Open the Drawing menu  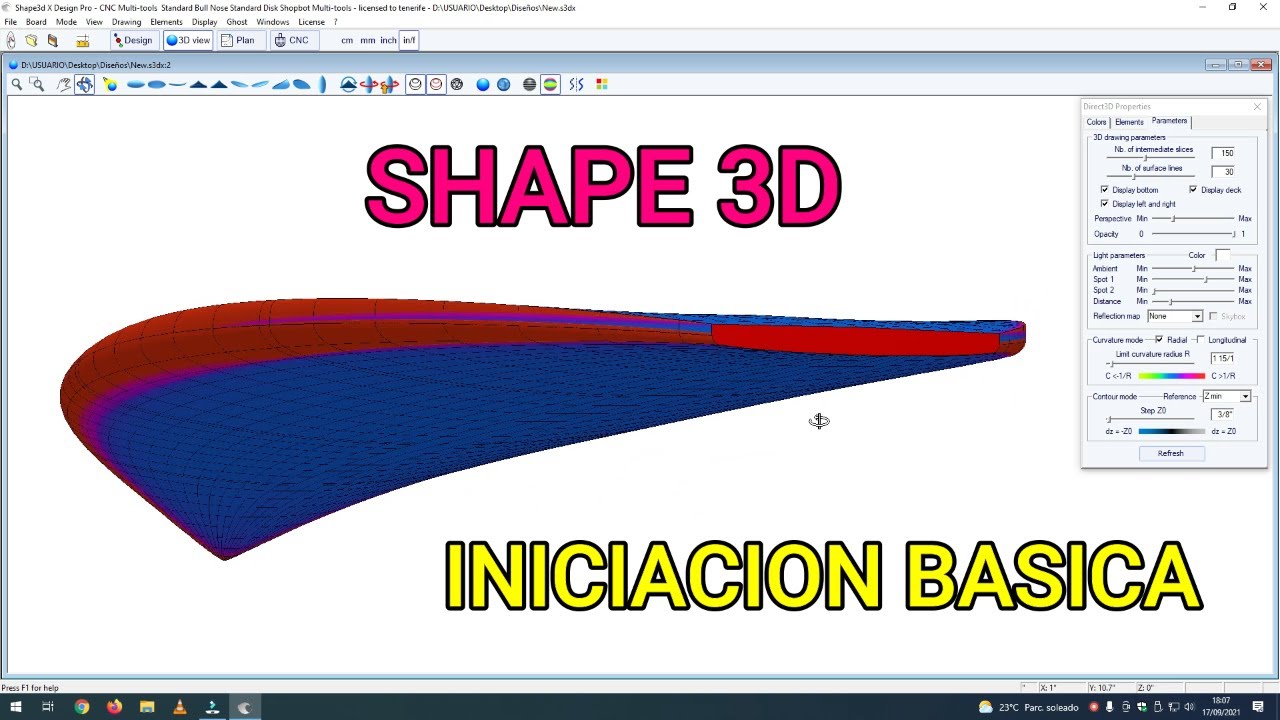click(126, 22)
